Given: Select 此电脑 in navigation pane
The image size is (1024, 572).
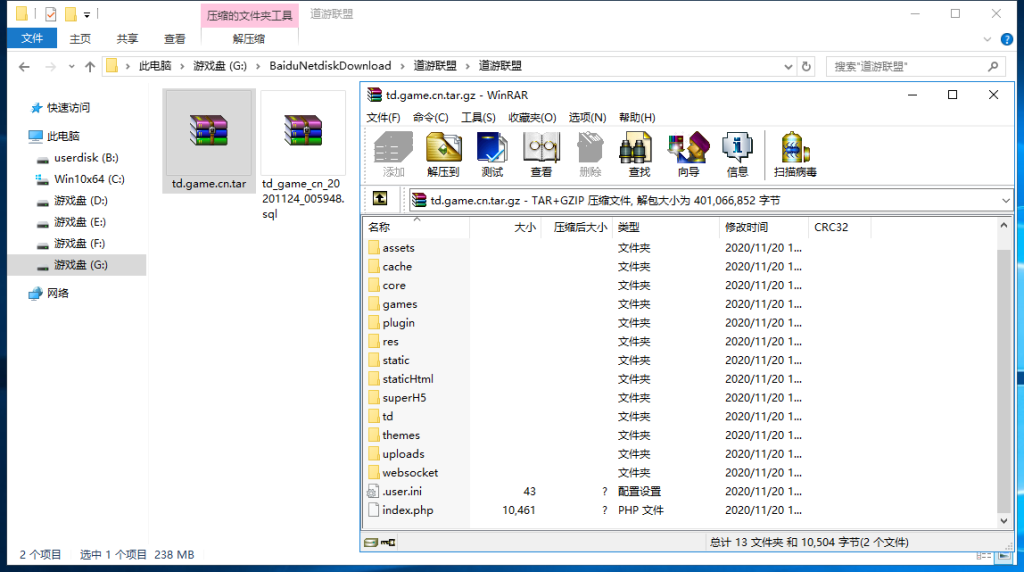Looking at the screenshot, I should pyautogui.click(x=63, y=136).
